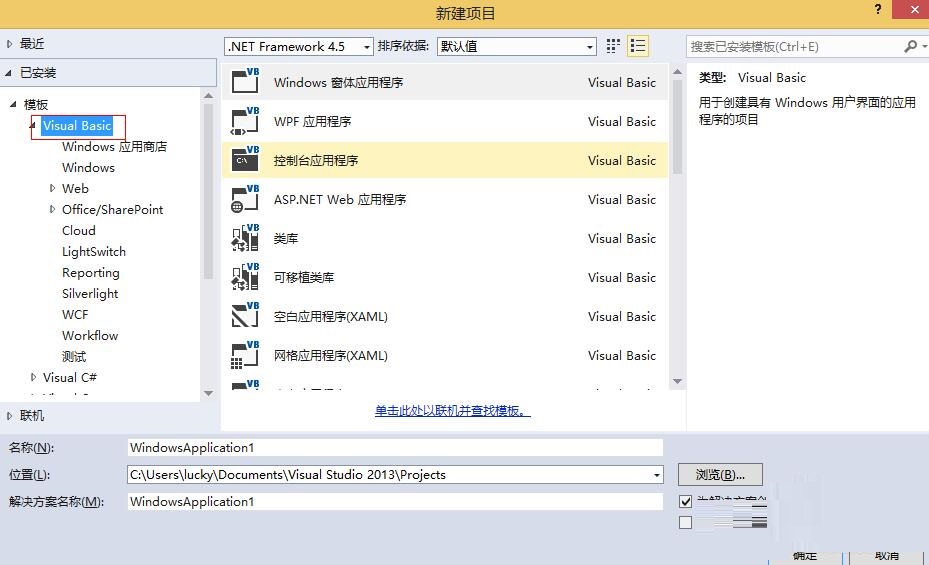This screenshot has width=929, height=565.
Task: Select 网格应用程序(XAML) template name
Action: [x=331, y=356]
